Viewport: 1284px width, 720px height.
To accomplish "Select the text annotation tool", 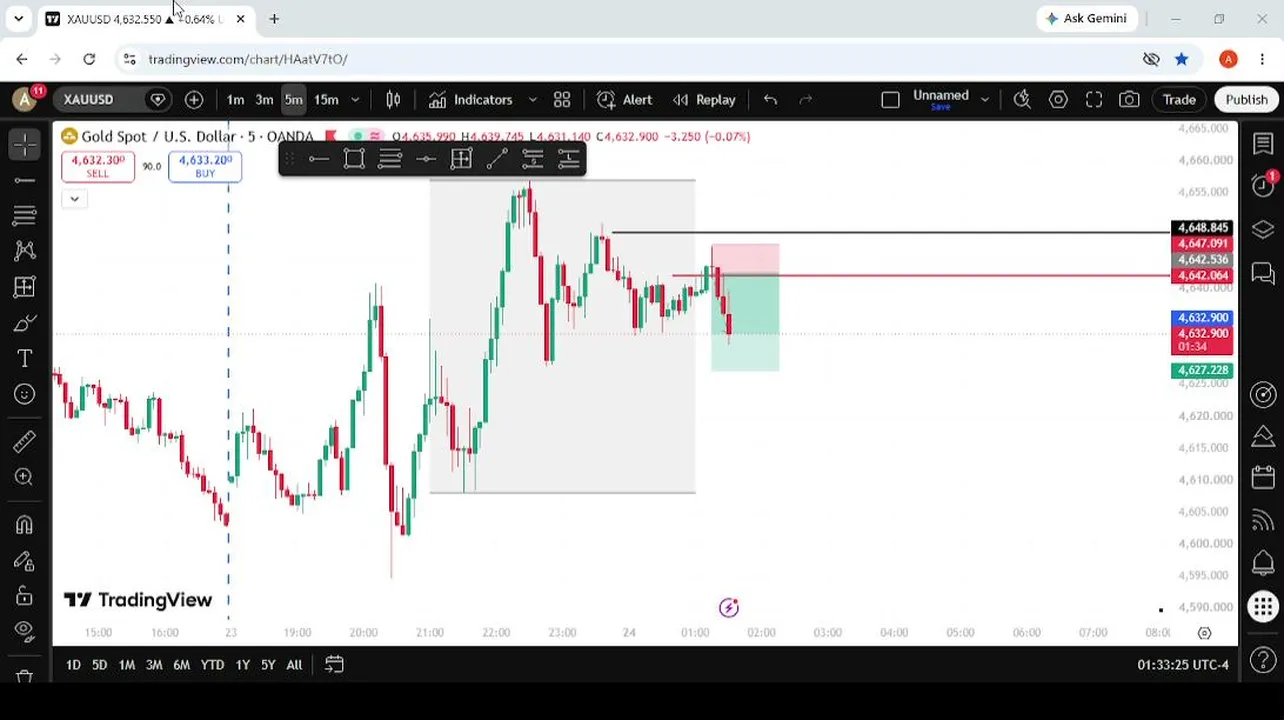I will (x=25, y=358).
